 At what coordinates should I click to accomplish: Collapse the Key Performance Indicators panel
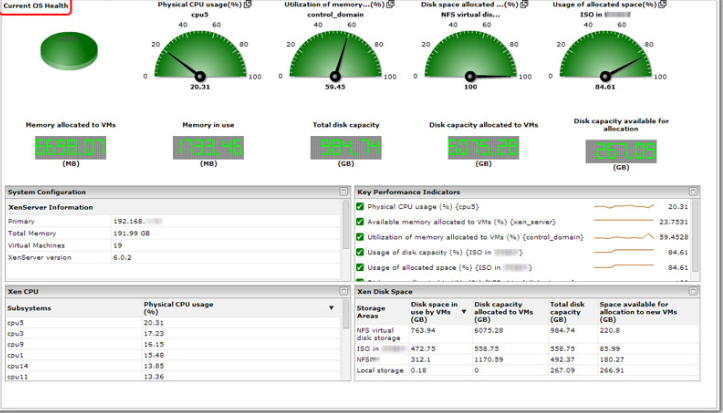point(693,191)
